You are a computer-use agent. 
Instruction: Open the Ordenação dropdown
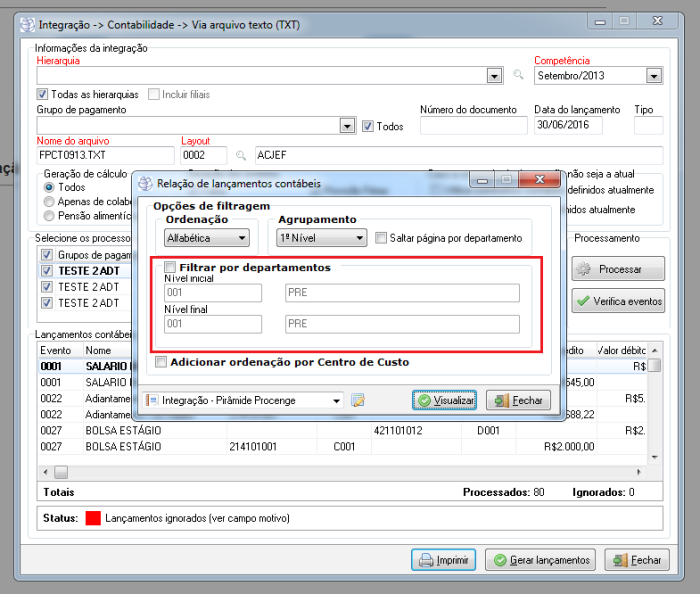[x=208, y=238]
